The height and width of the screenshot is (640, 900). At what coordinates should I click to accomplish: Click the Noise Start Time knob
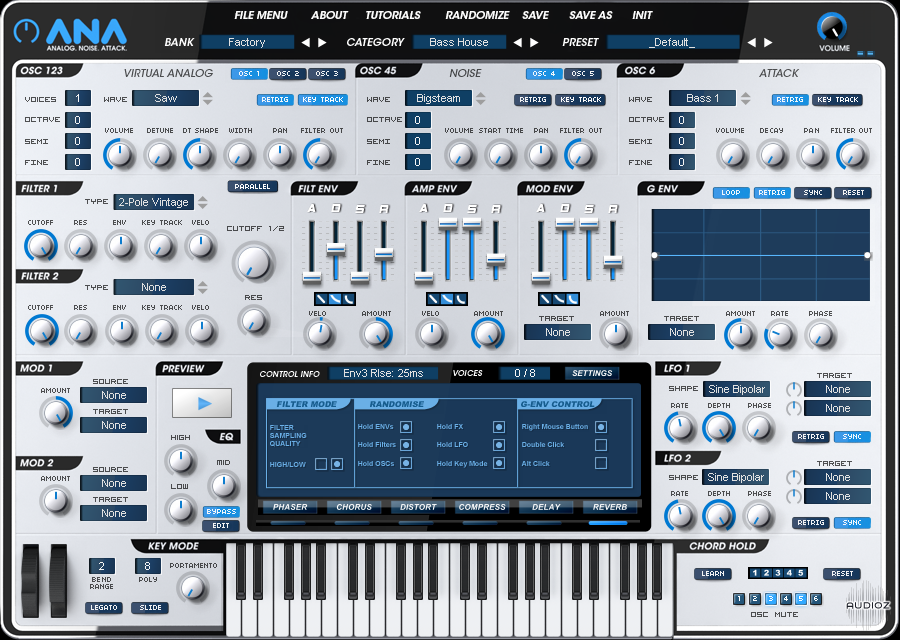(x=501, y=154)
